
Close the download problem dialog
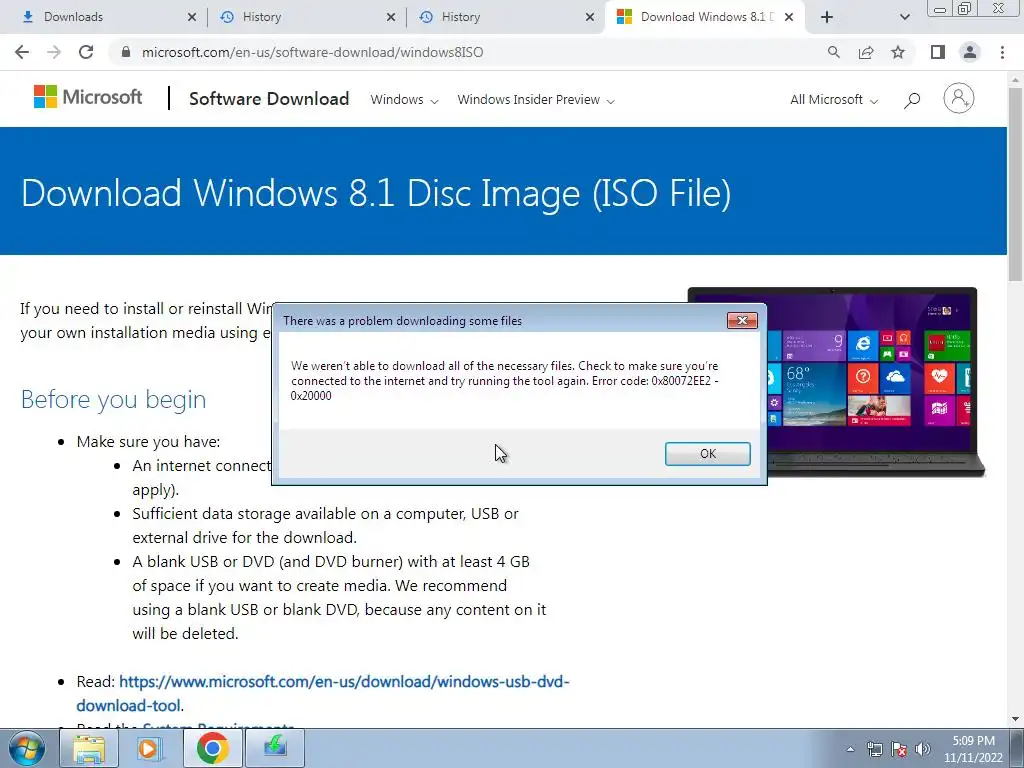pyautogui.click(x=742, y=320)
